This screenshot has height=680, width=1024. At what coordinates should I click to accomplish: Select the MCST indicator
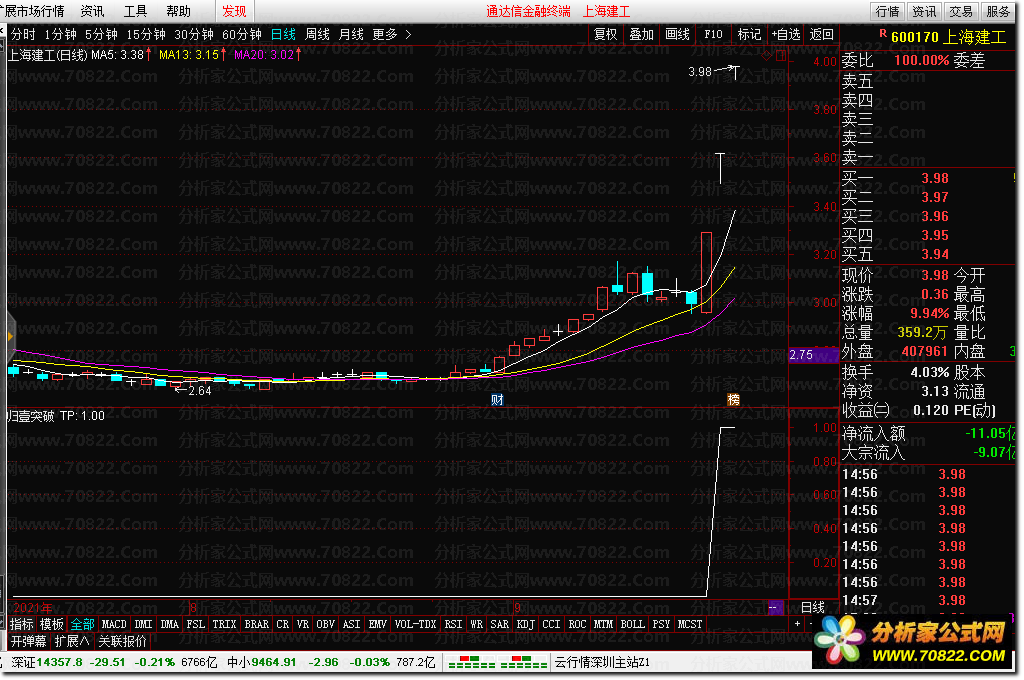pyautogui.click(x=690, y=624)
